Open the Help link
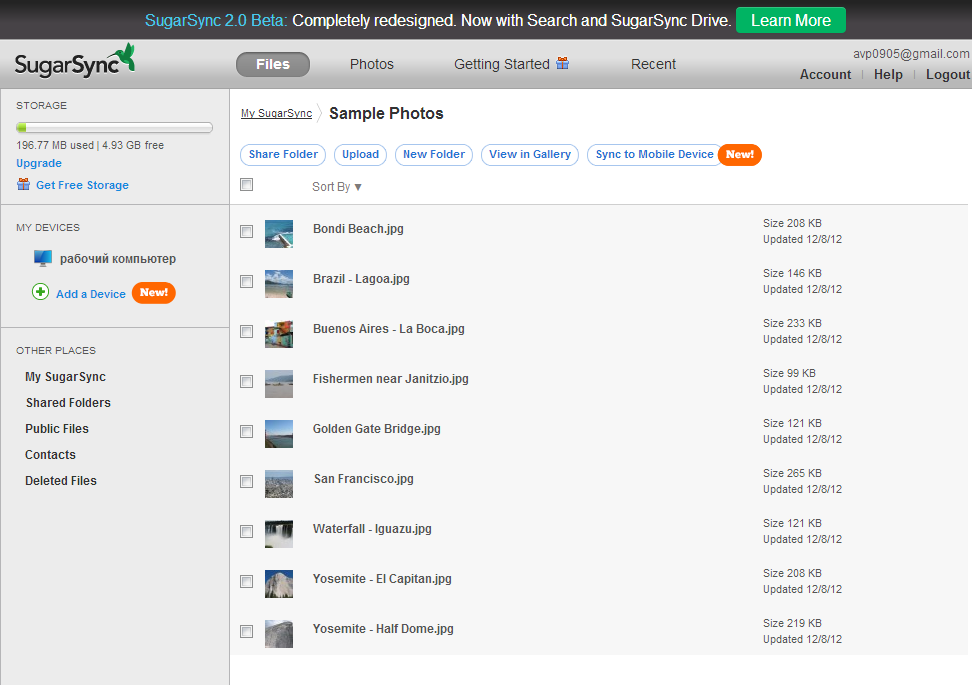The height and width of the screenshot is (685, 972). tap(888, 74)
